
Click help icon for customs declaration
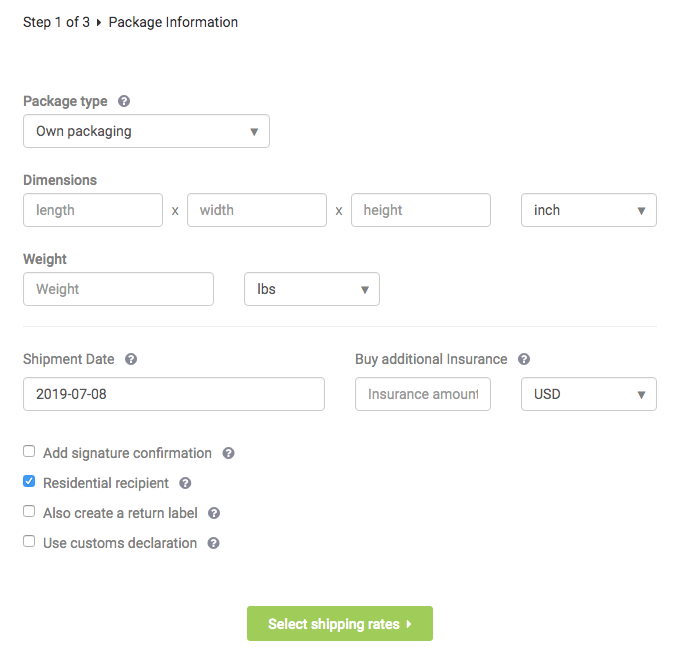213,543
